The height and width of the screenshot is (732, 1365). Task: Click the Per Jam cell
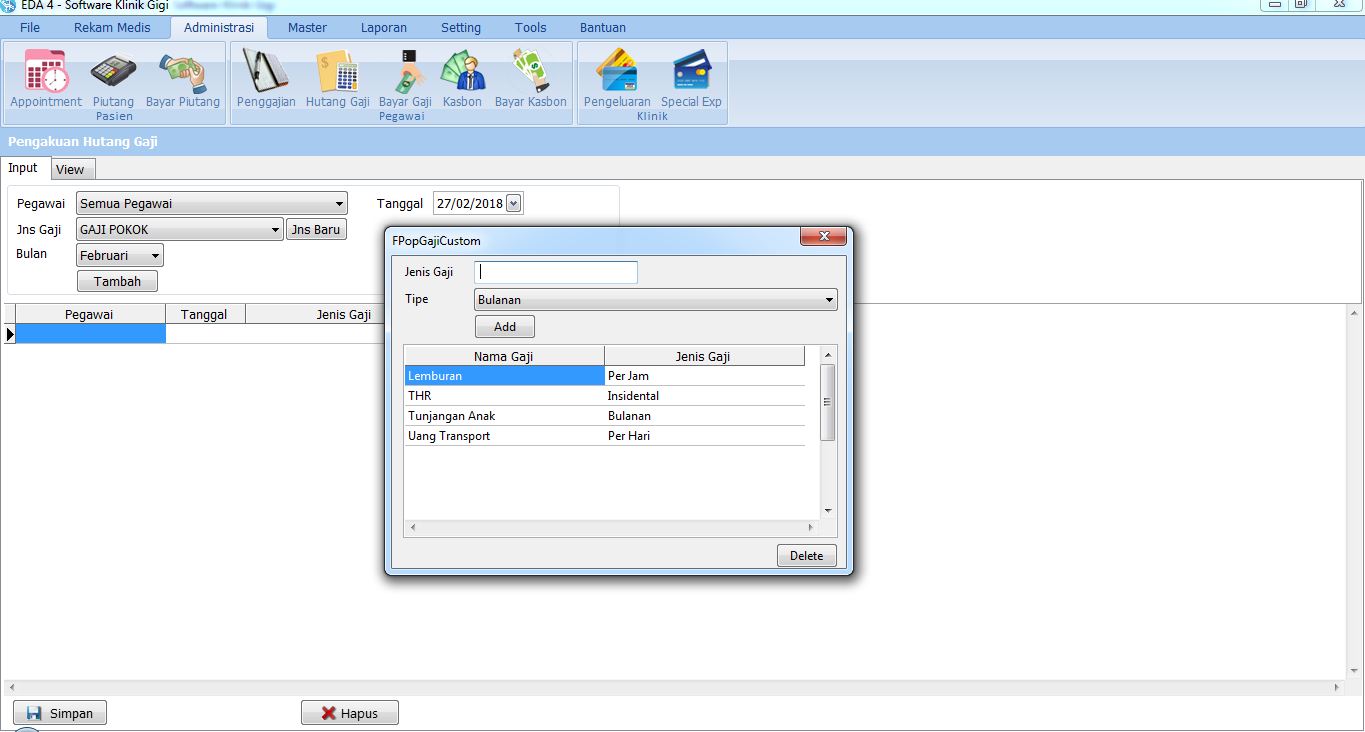pos(704,376)
